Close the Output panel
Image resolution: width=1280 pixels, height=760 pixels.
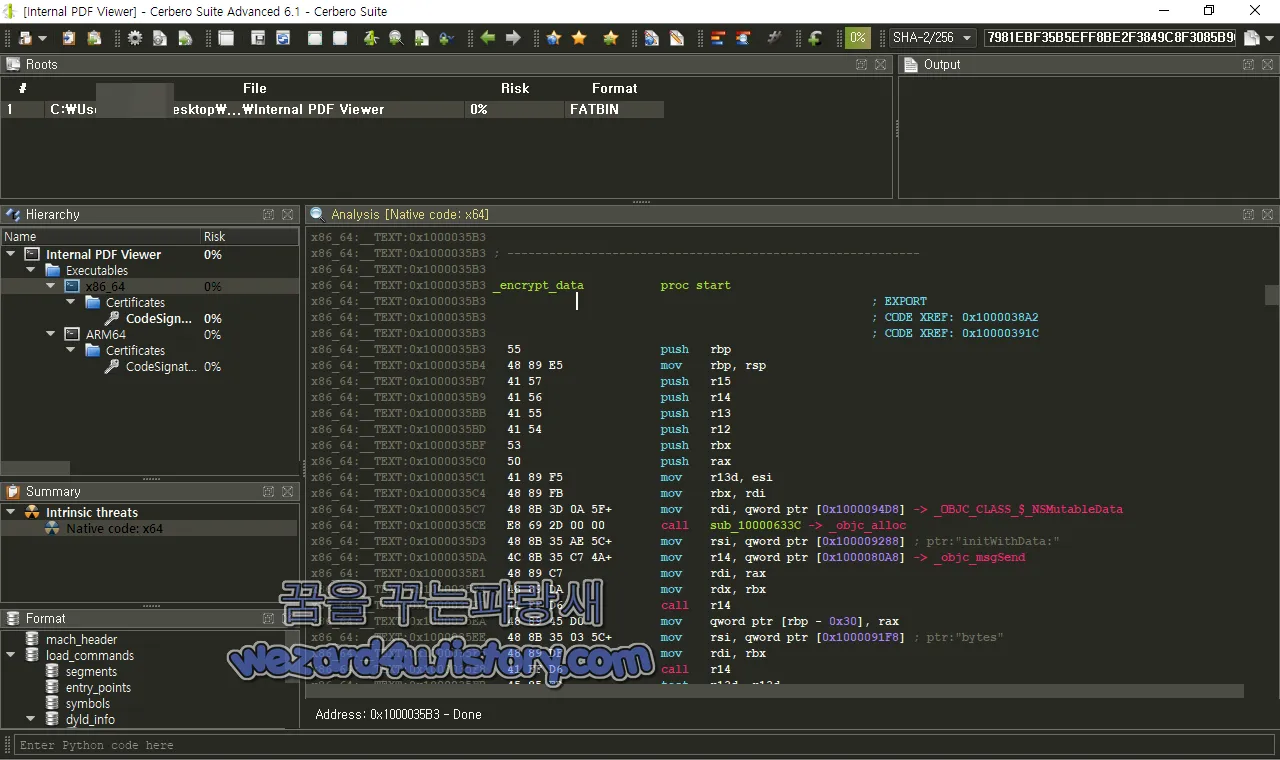point(1267,64)
